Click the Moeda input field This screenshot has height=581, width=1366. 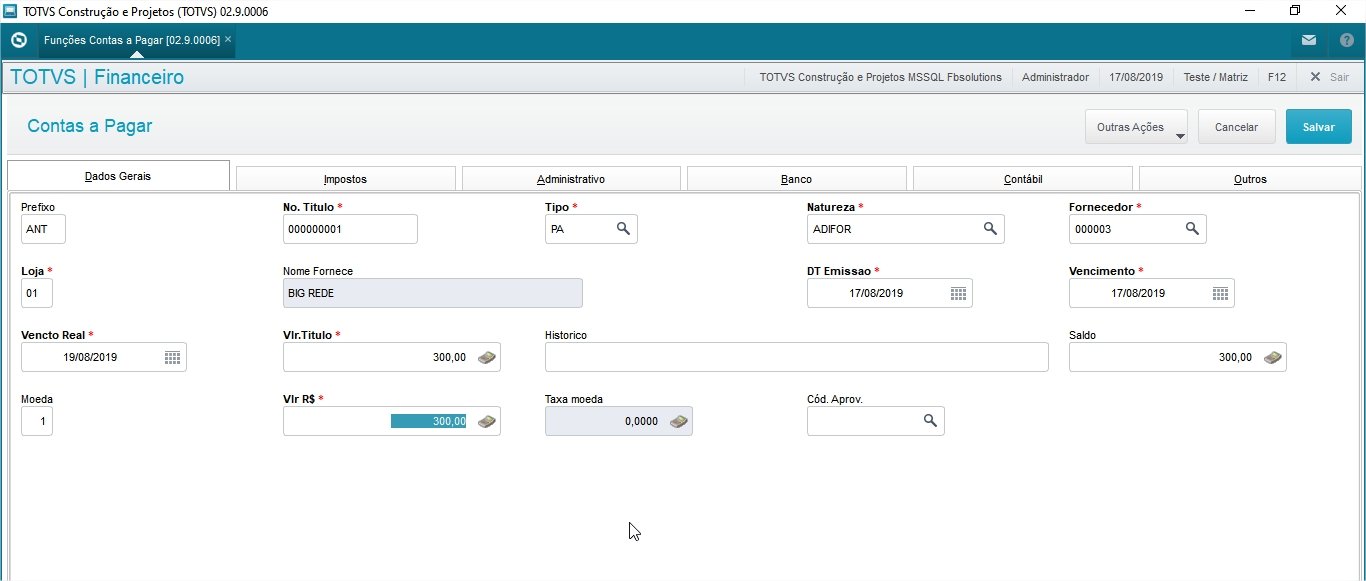click(37, 421)
